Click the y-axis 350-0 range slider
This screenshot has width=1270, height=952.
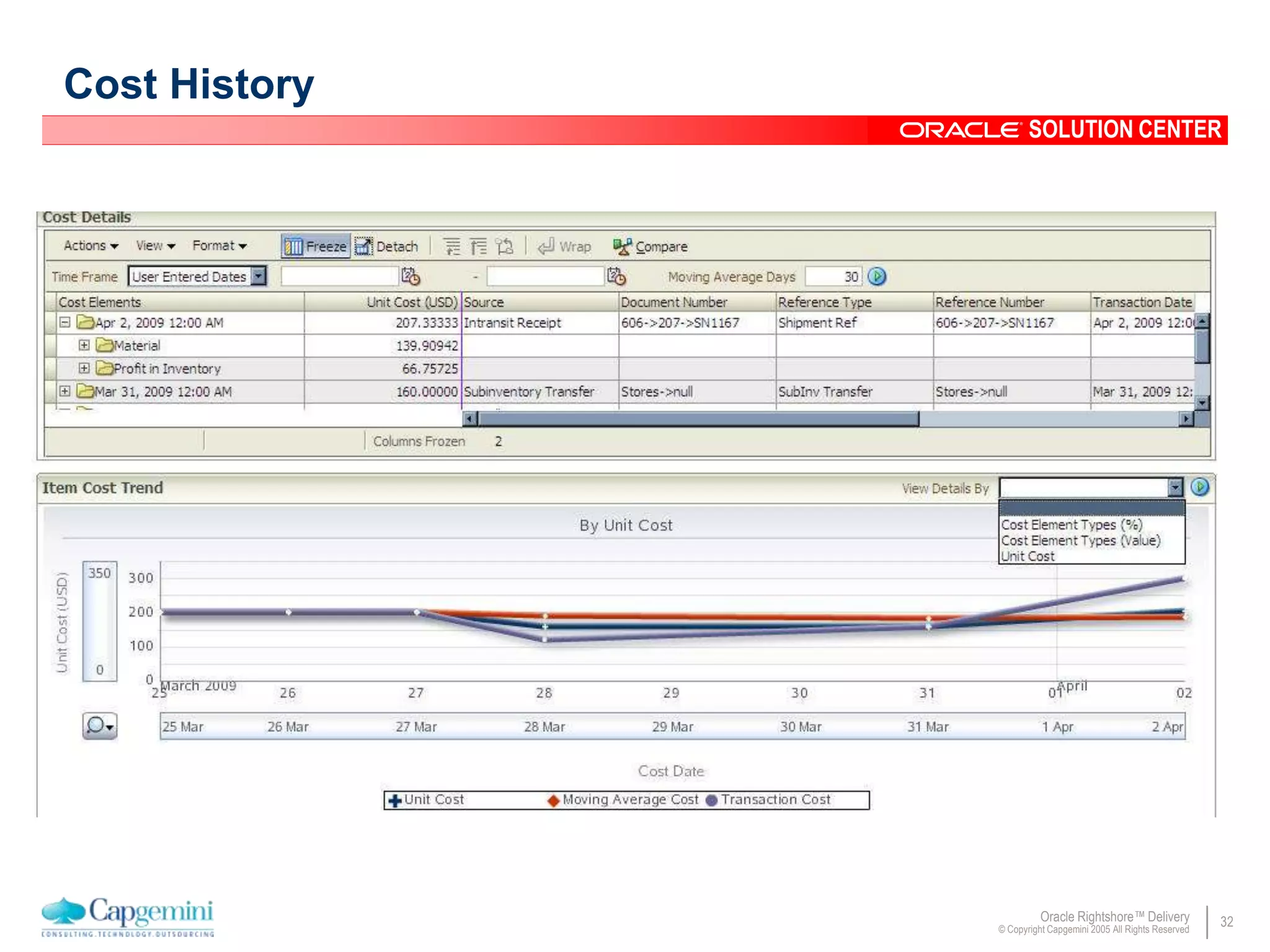100,621
